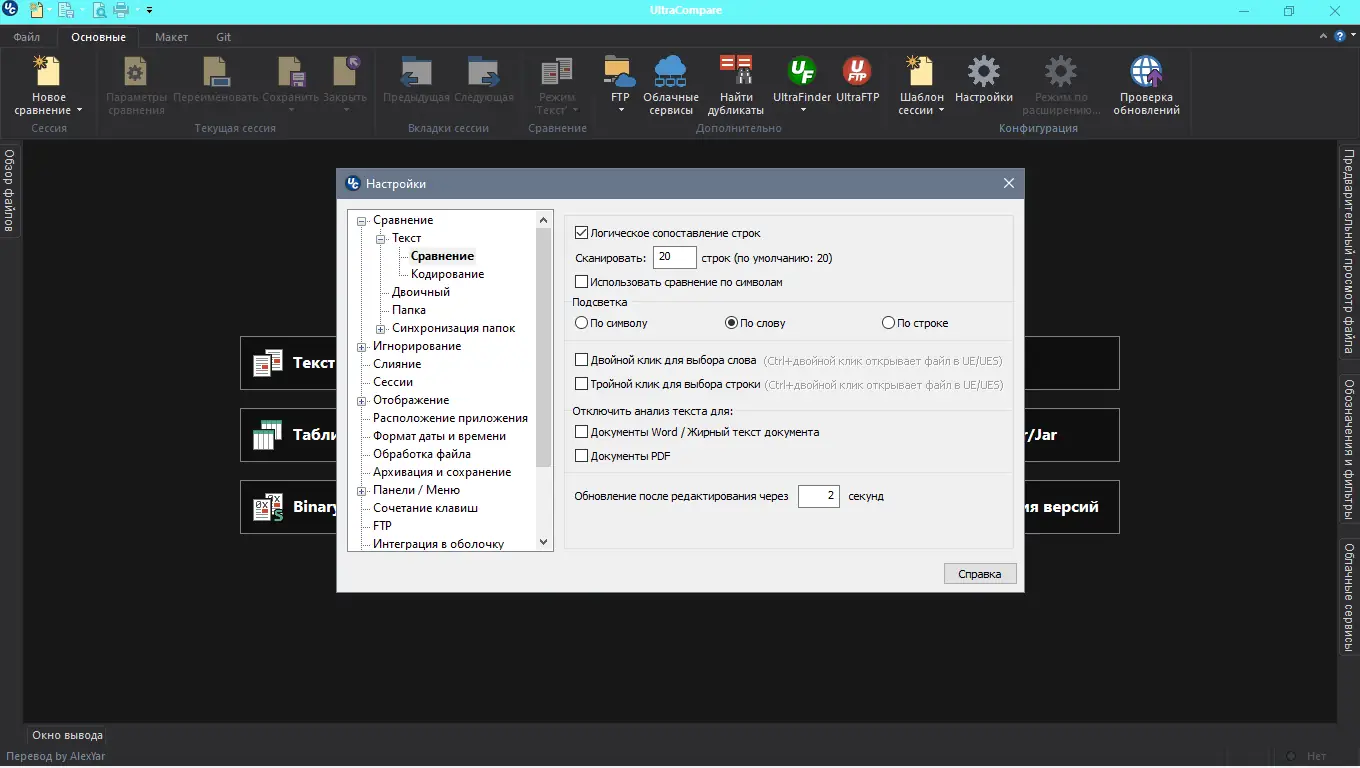Open the Файл menu tab
Viewport: 1360px width, 768px height.
coord(27,37)
